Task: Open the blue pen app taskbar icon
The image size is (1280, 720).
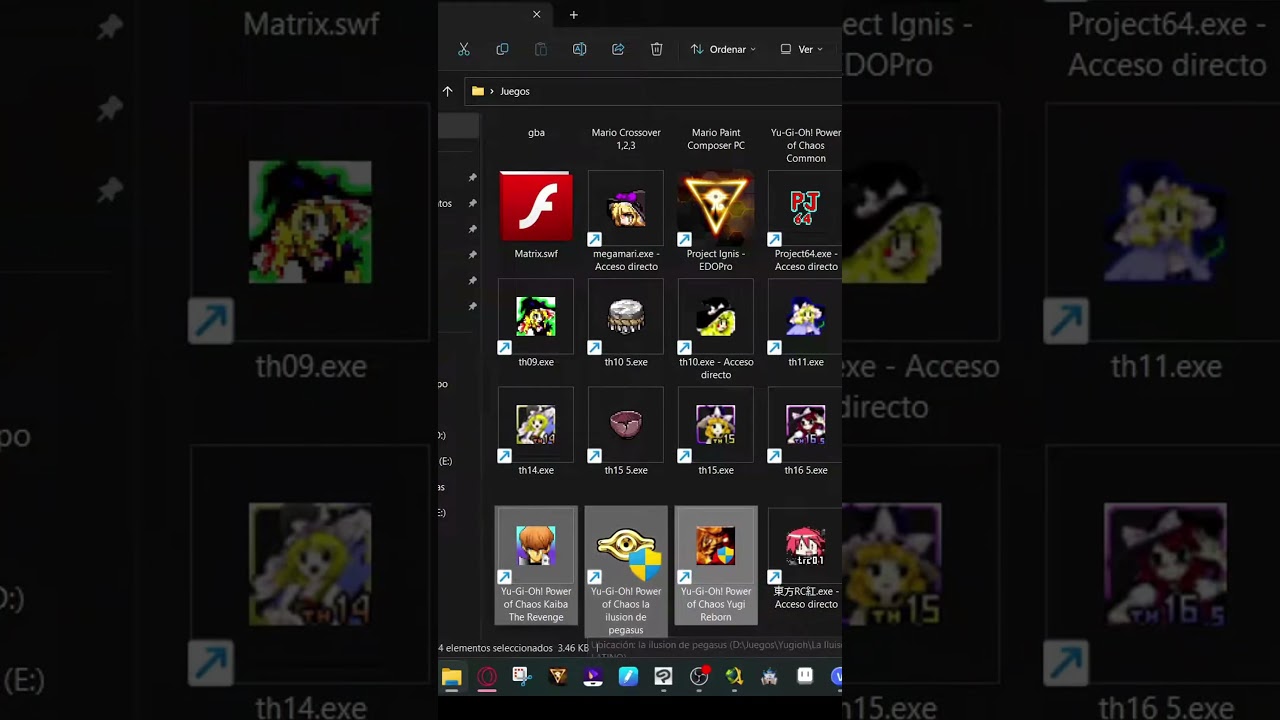Action: 628,677
